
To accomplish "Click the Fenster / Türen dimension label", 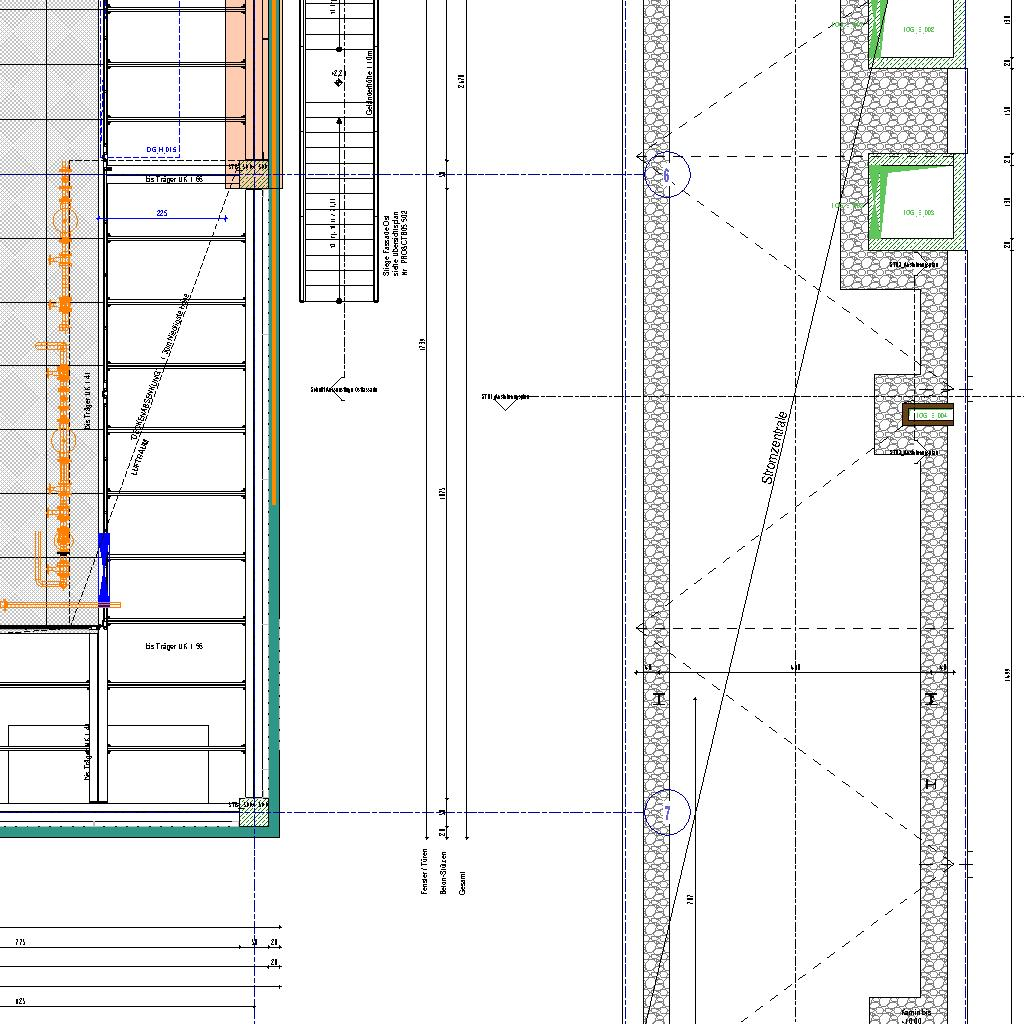I will click(x=425, y=868).
